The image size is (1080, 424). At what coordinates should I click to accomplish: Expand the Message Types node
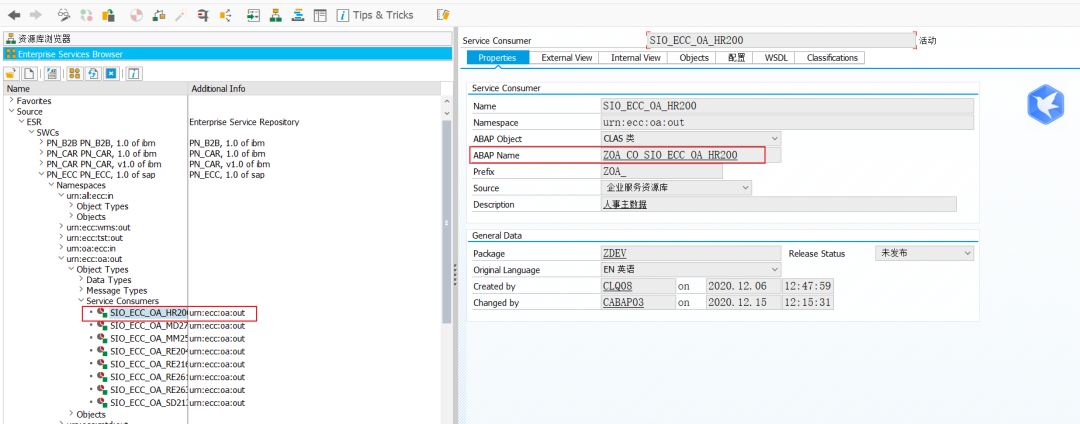pos(81,290)
